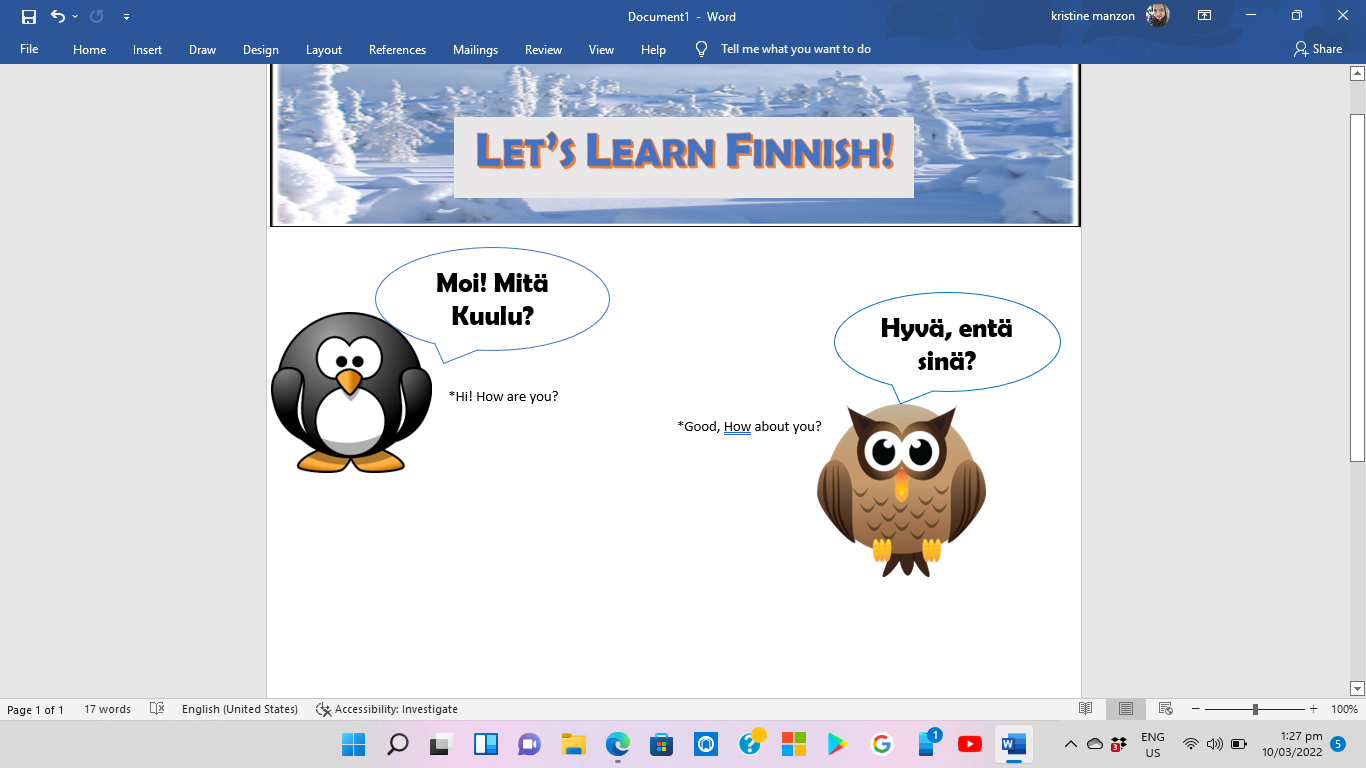Click the zoom out minus button
1366x768 pixels.
1194,709
